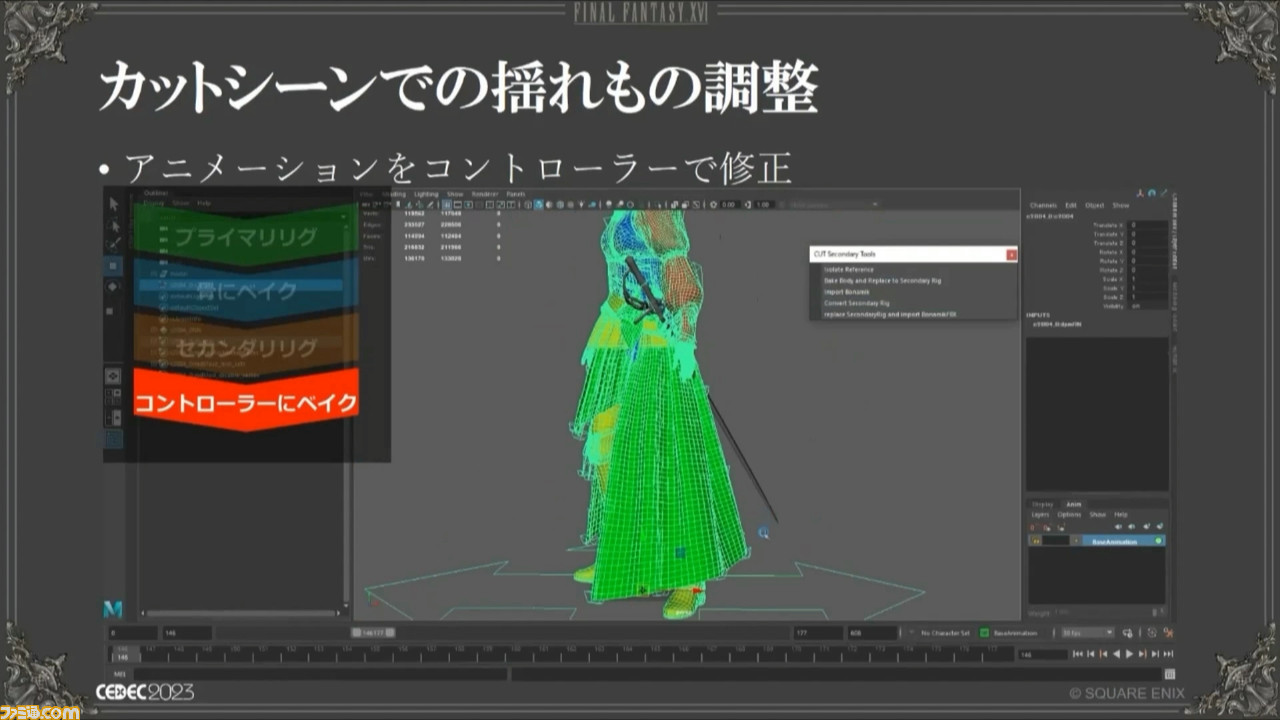
Task: Toggle the loop playback icon
Action: click(x=1128, y=633)
